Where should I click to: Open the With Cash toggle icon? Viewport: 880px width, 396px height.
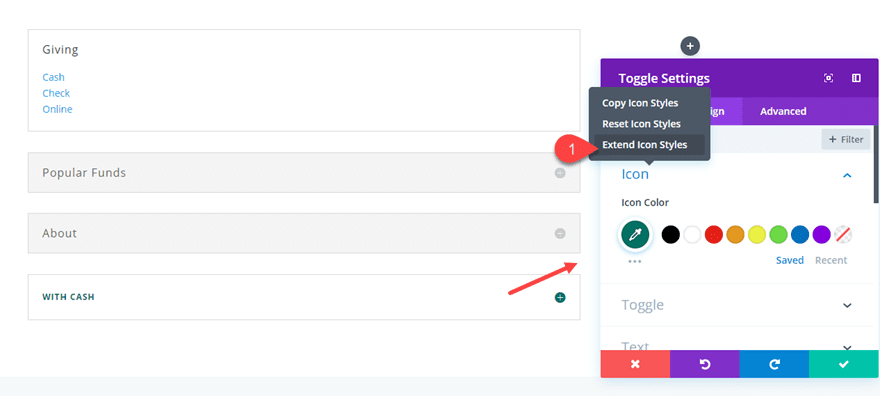pyautogui.click(x=560, y=297)
